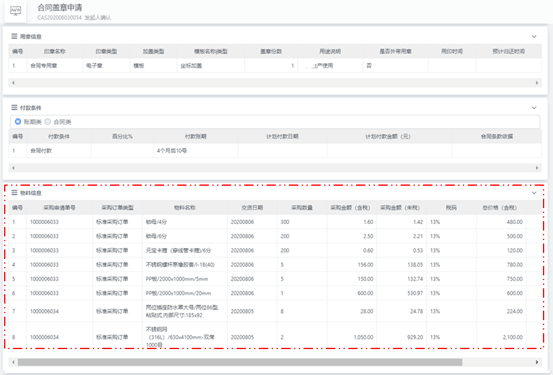Collapse the 物料信息 section chevron
The width and height of the screenshot is (553, 375).
tap(534, 193)
